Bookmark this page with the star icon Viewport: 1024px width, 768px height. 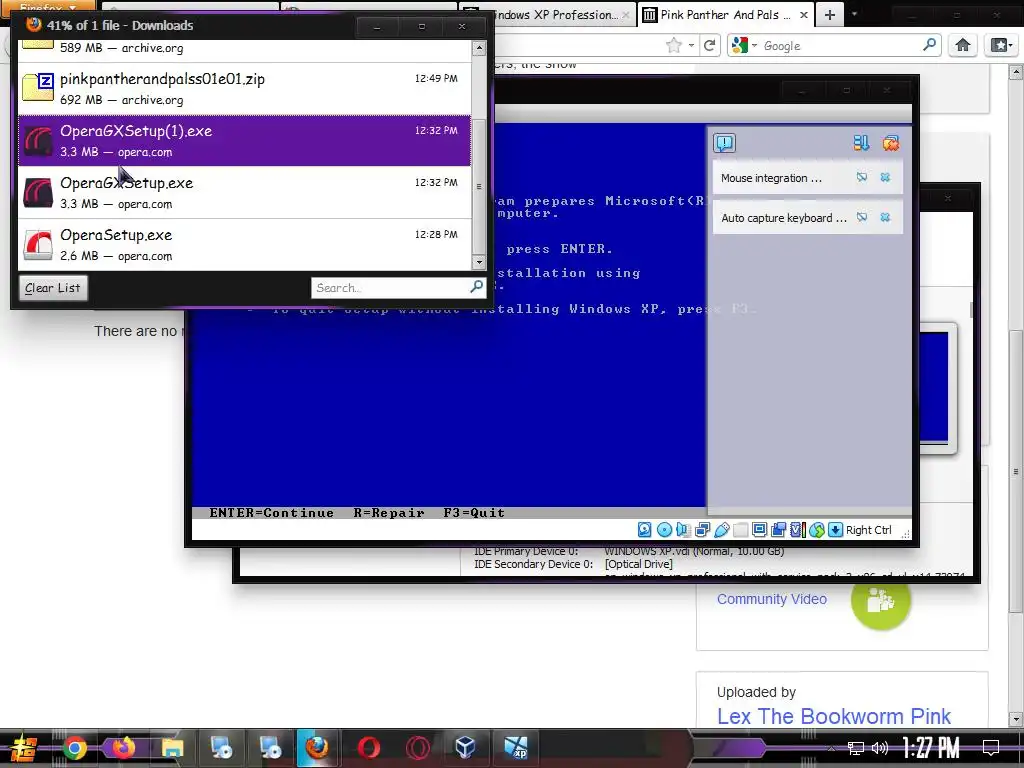pos(674,45)
